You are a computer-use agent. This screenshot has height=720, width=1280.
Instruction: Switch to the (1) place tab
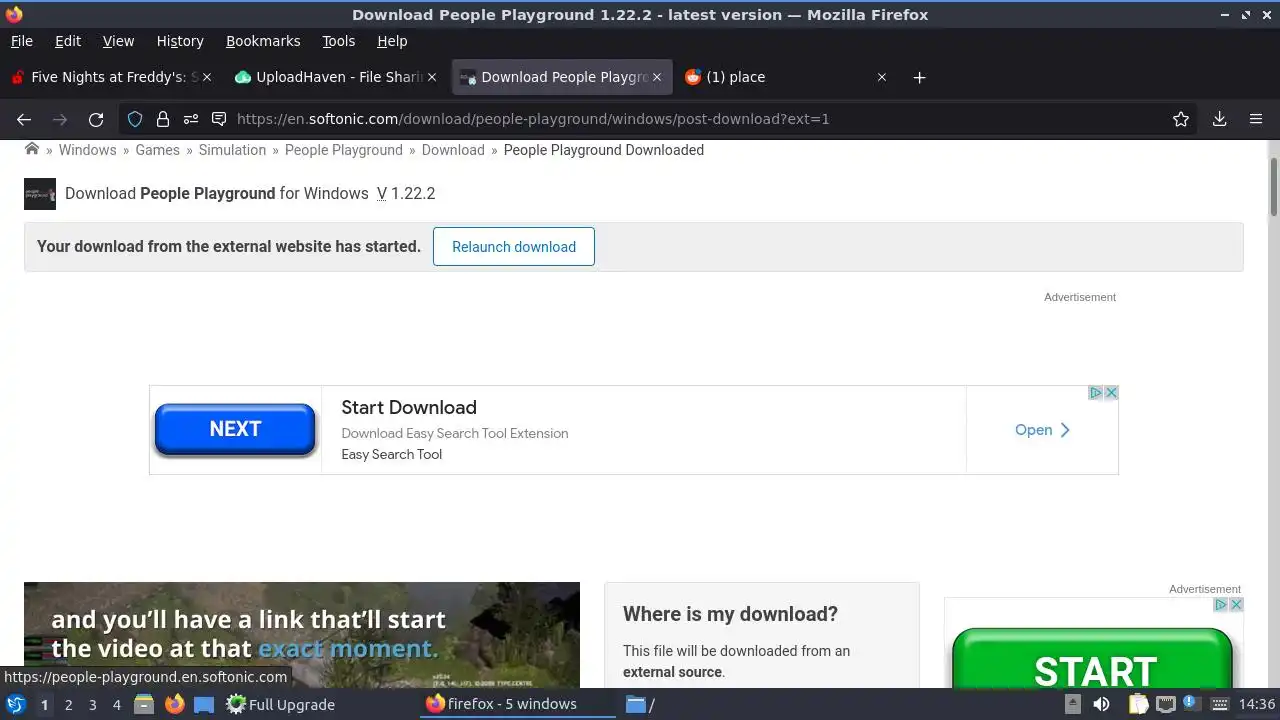click(x=785, y=77)
